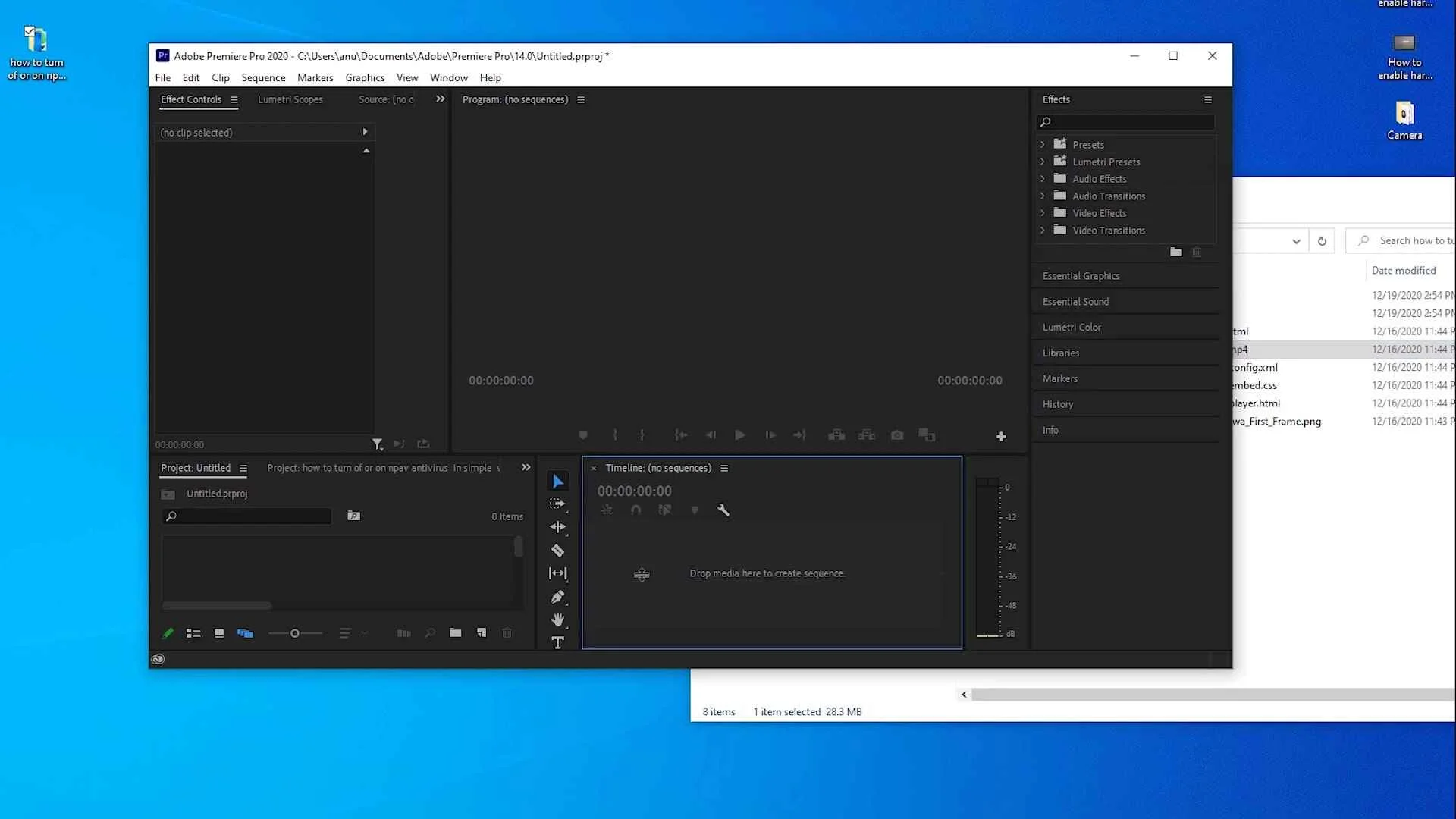
Task: Switch to Lumetri Scopes tab
Action: [x=290, y=99]
